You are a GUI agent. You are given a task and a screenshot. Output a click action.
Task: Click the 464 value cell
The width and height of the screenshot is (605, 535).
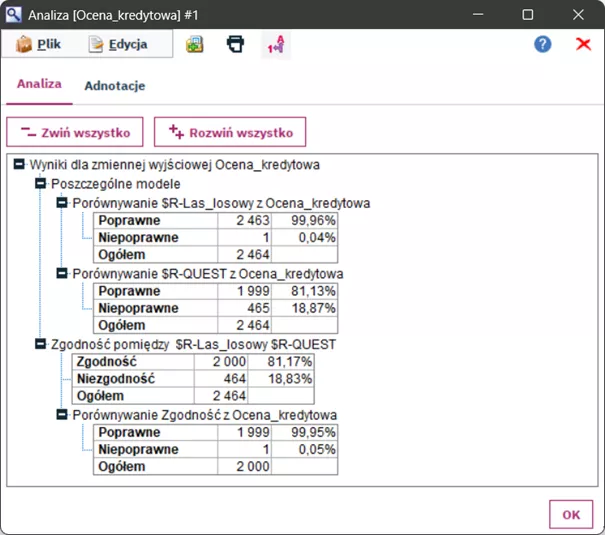click(x=221, y=378)
